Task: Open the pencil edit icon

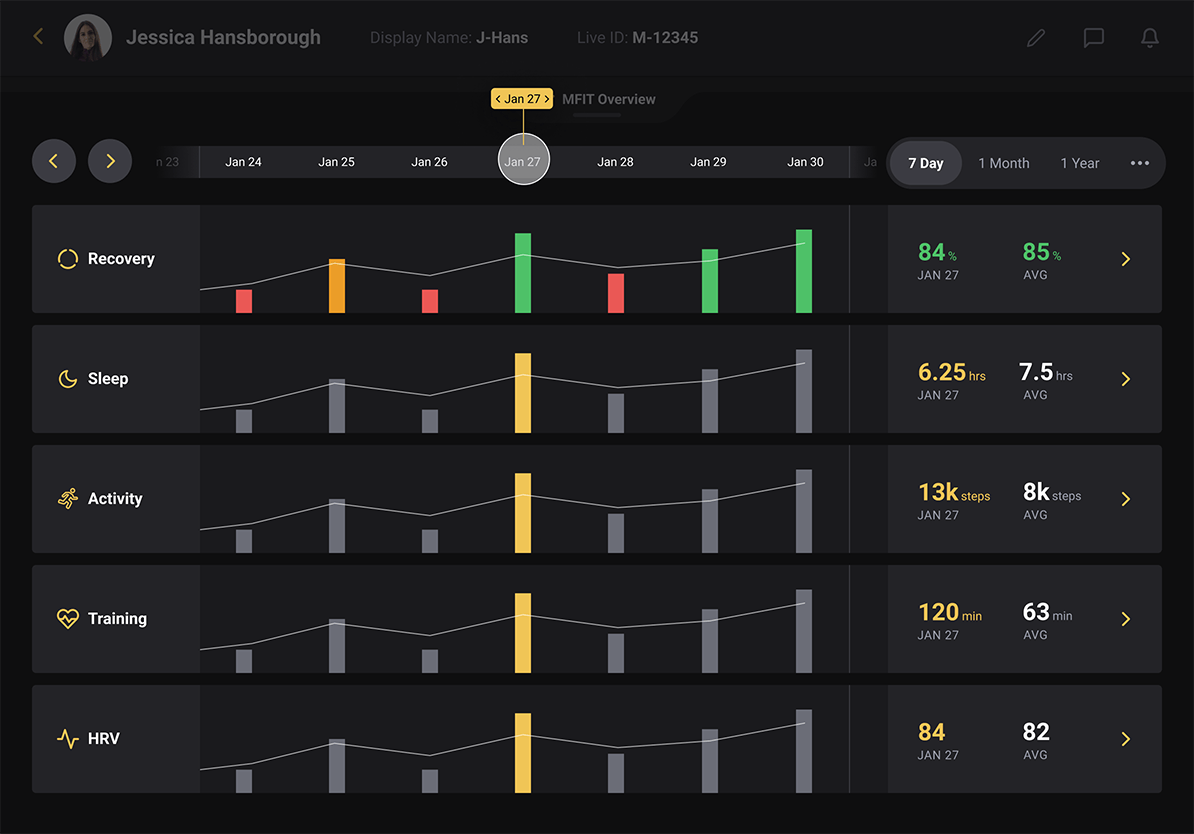Action: pyautogui.click(x=1036, y=38)
